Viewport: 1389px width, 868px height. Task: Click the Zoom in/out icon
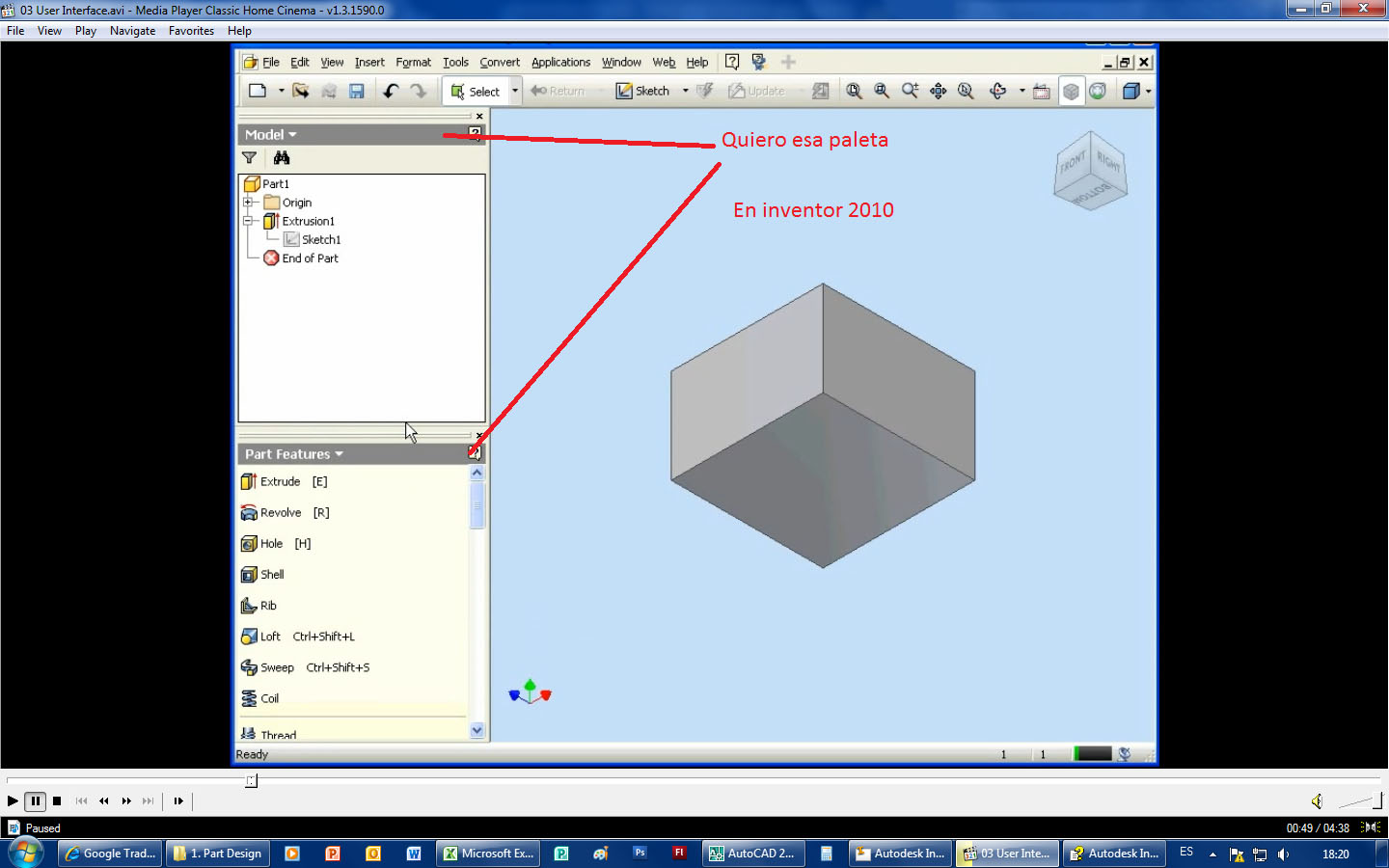910,91
